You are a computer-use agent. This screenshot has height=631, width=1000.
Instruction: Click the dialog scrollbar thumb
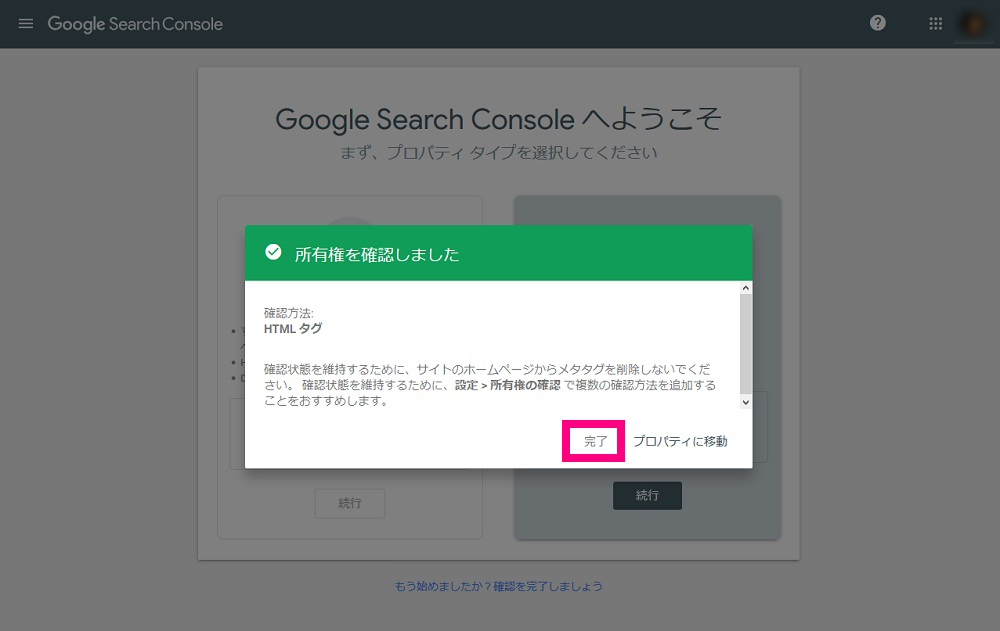[746, 345]
